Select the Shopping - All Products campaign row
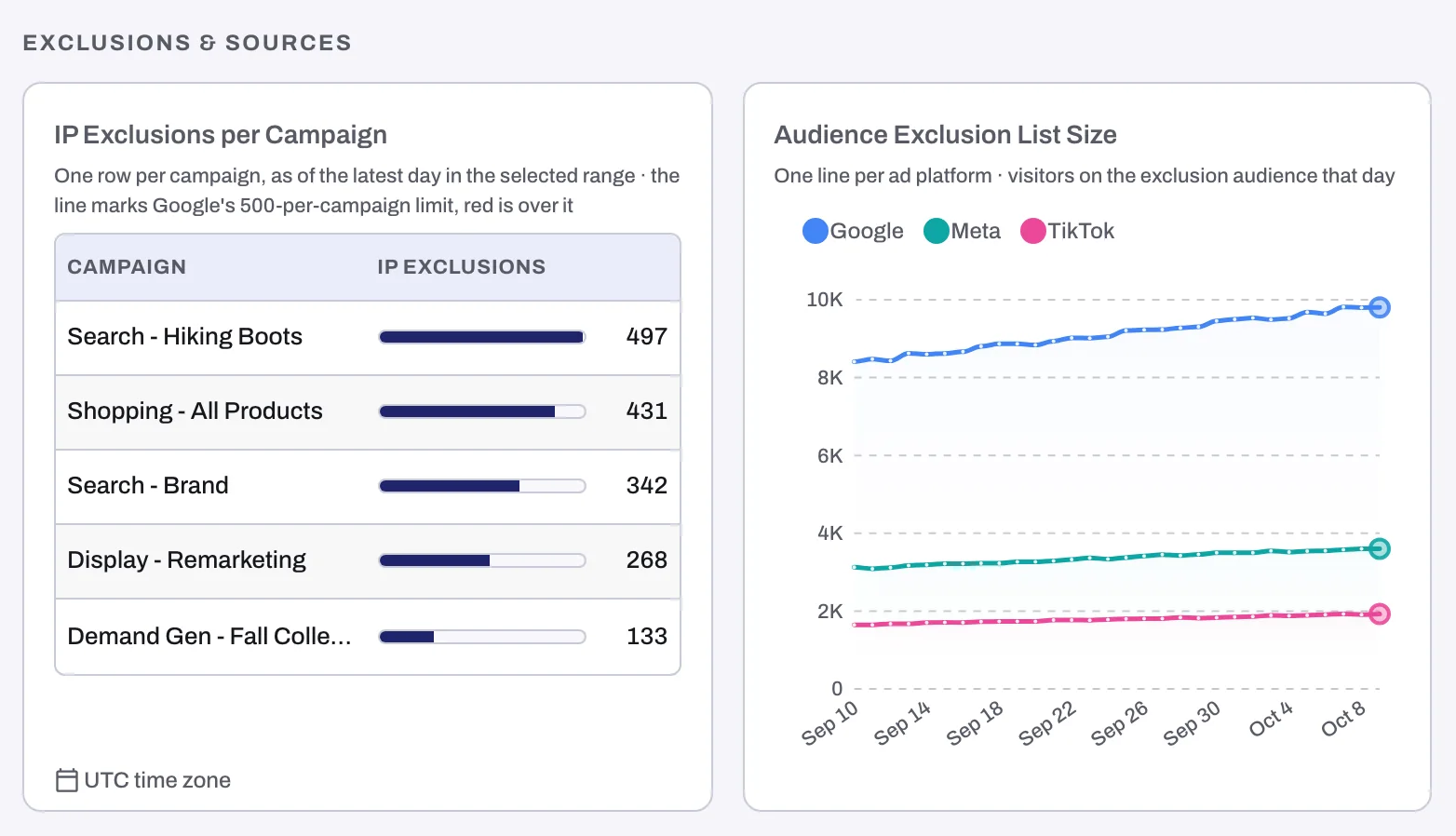 368,412
